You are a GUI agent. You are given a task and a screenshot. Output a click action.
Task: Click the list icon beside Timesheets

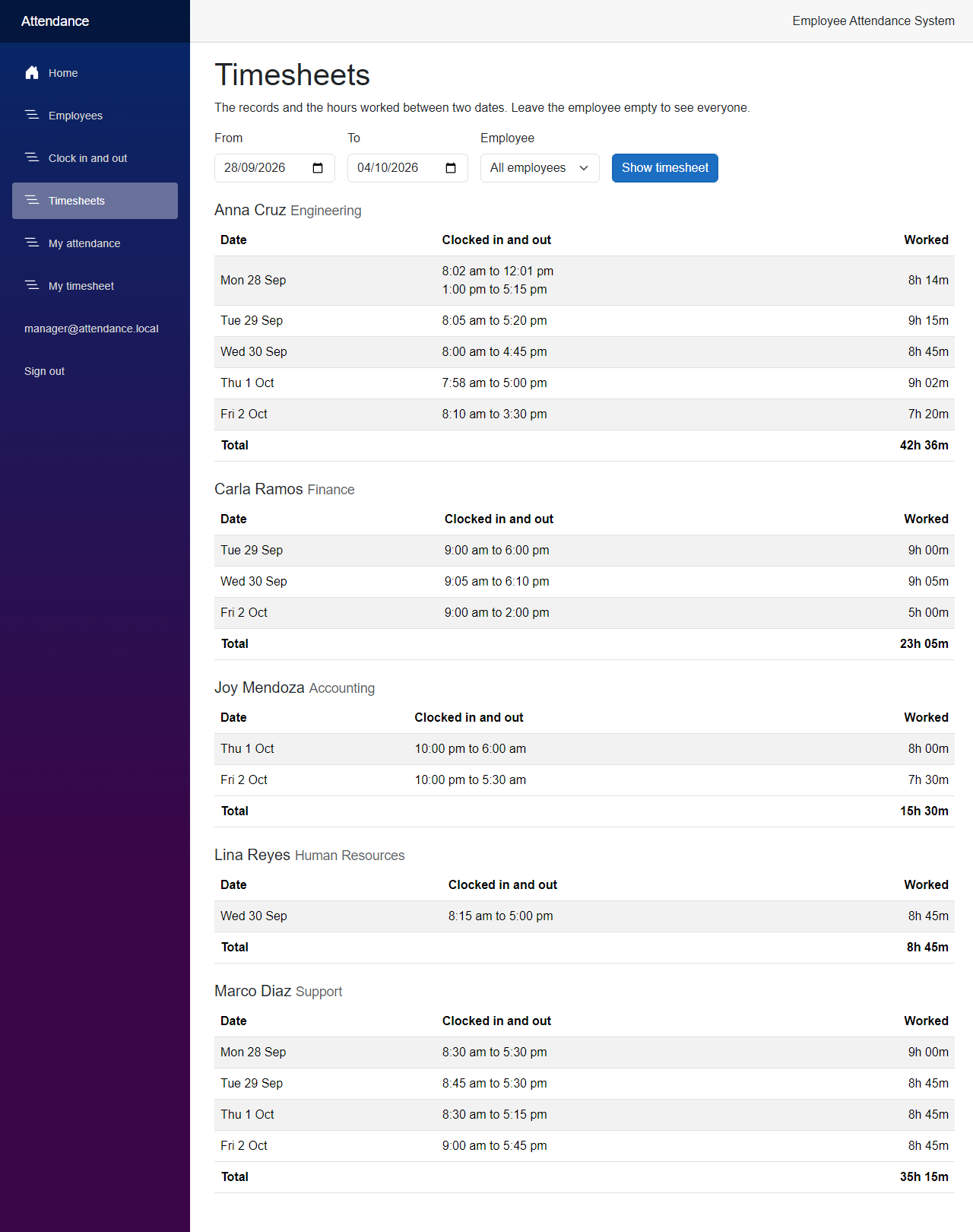(32, 200)
